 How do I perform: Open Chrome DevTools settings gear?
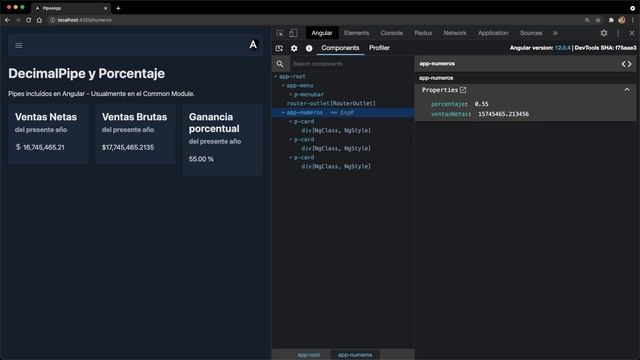604,33
